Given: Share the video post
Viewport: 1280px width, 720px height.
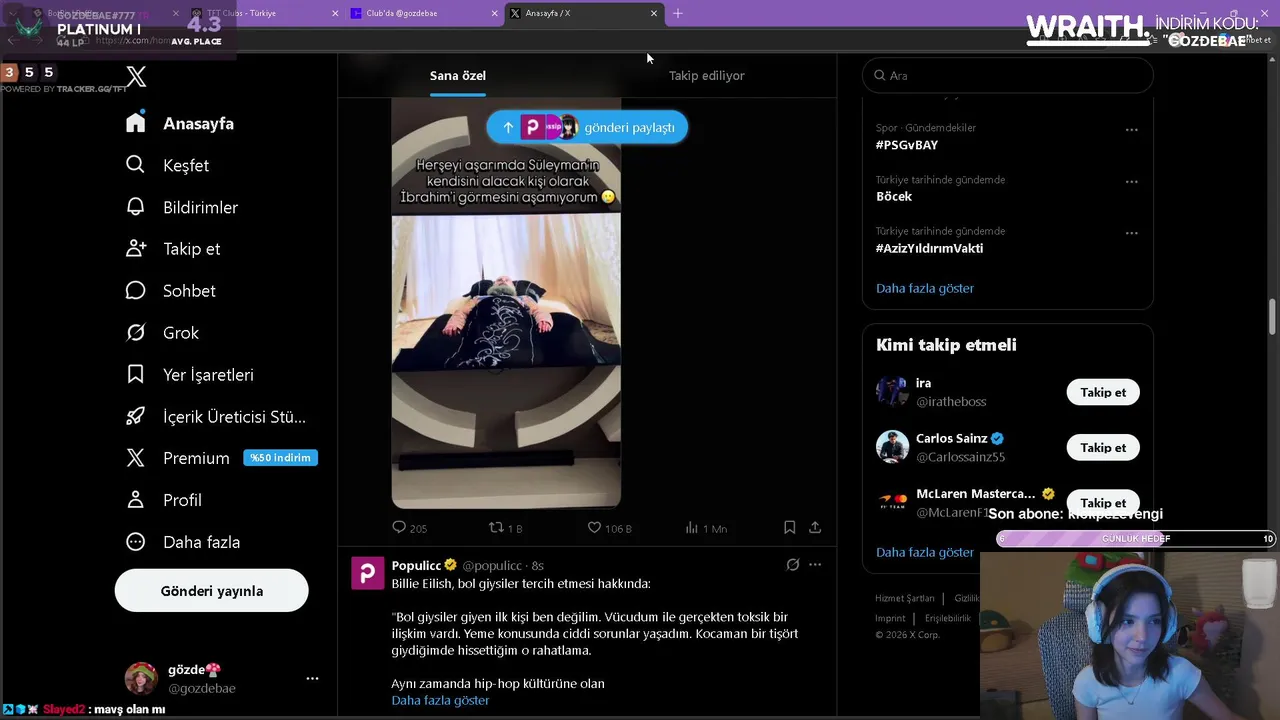Looking at the screenshot, I should (815, 527).
